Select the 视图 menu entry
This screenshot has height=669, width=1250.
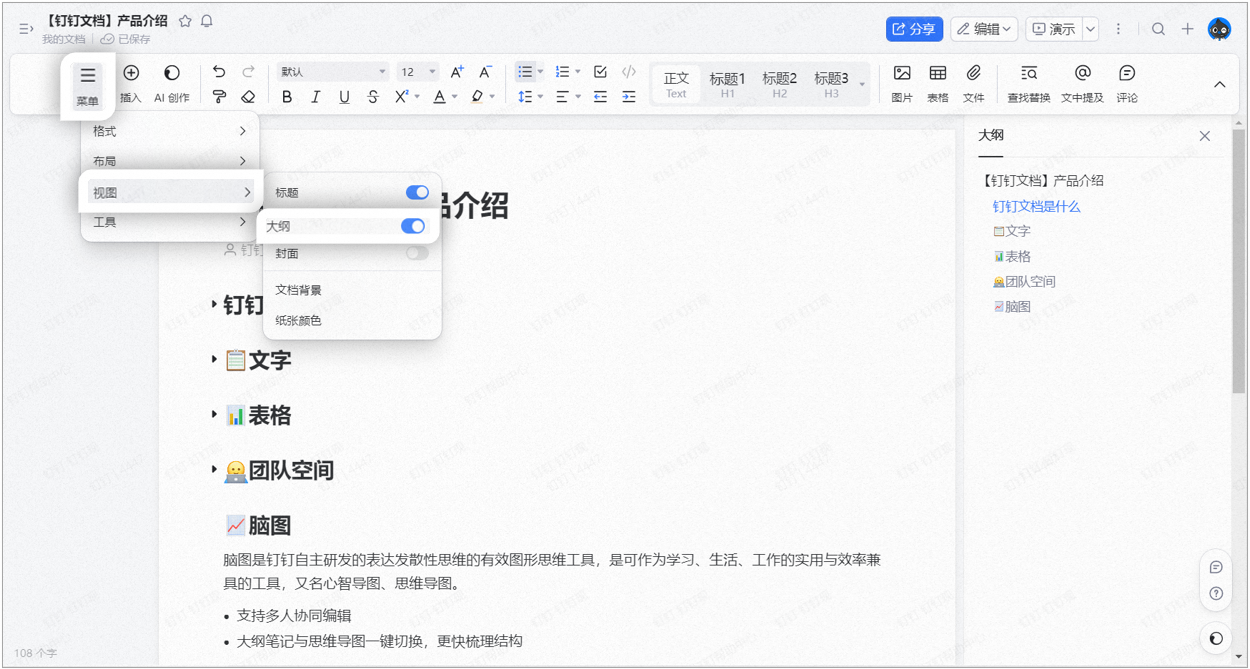pos(170,192)
